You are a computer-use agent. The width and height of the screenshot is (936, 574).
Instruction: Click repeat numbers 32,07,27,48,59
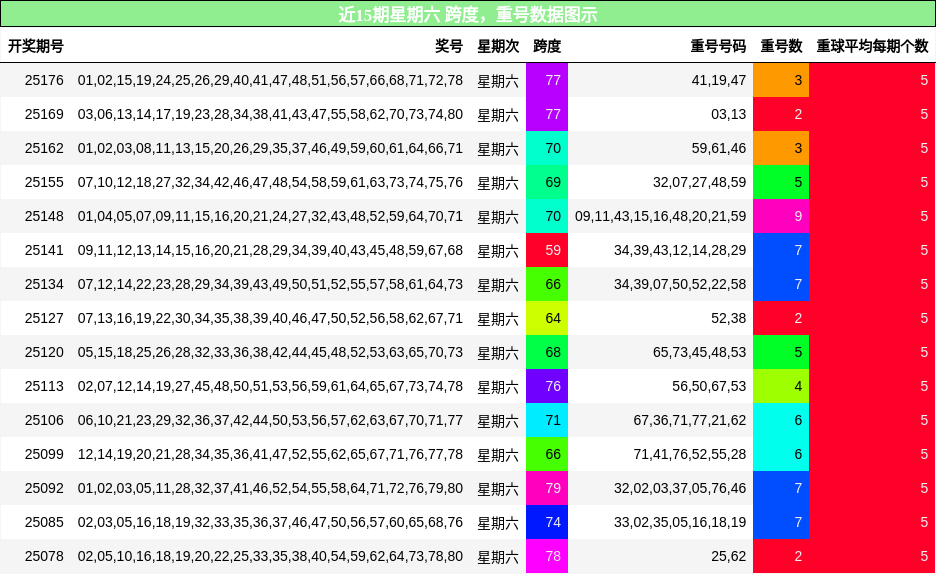click(x=700, y=182)
